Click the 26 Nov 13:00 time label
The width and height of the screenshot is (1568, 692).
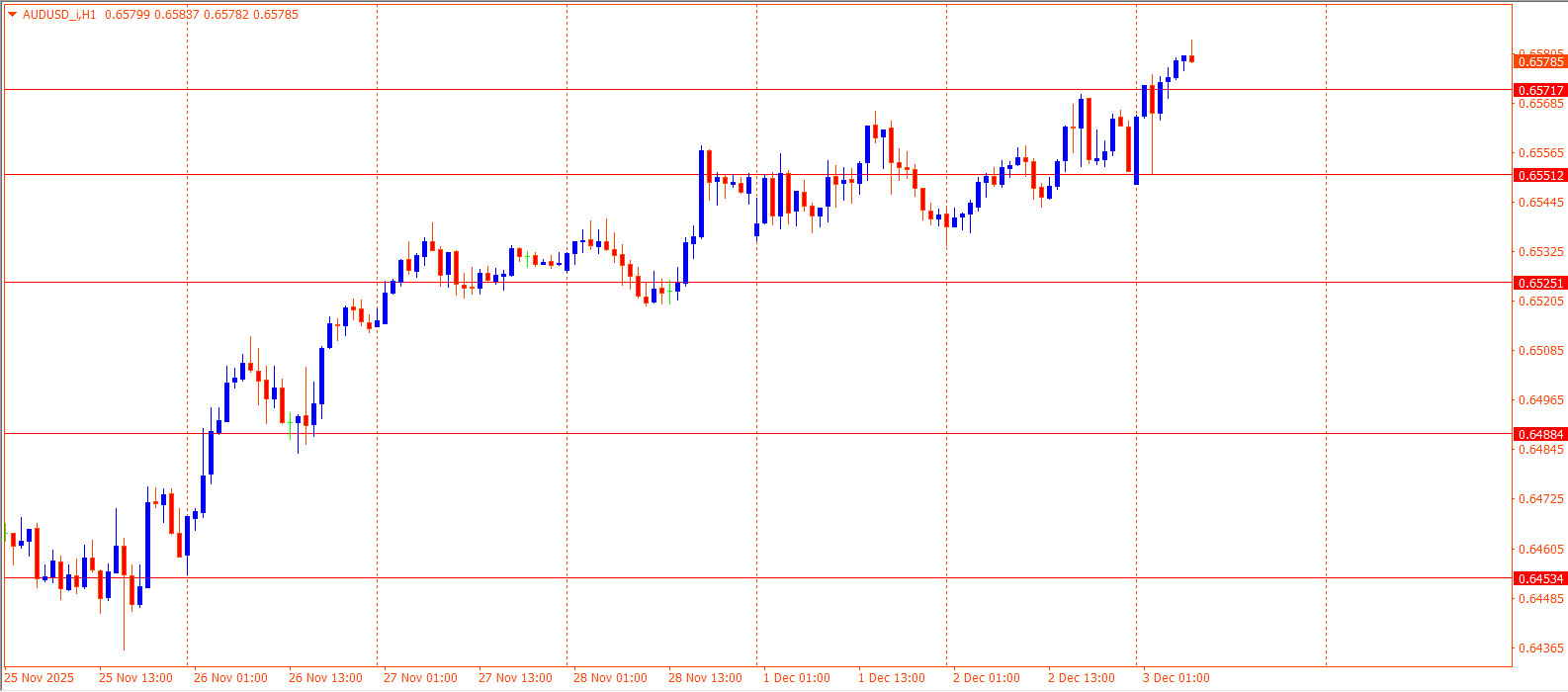(x=325, y=678)
